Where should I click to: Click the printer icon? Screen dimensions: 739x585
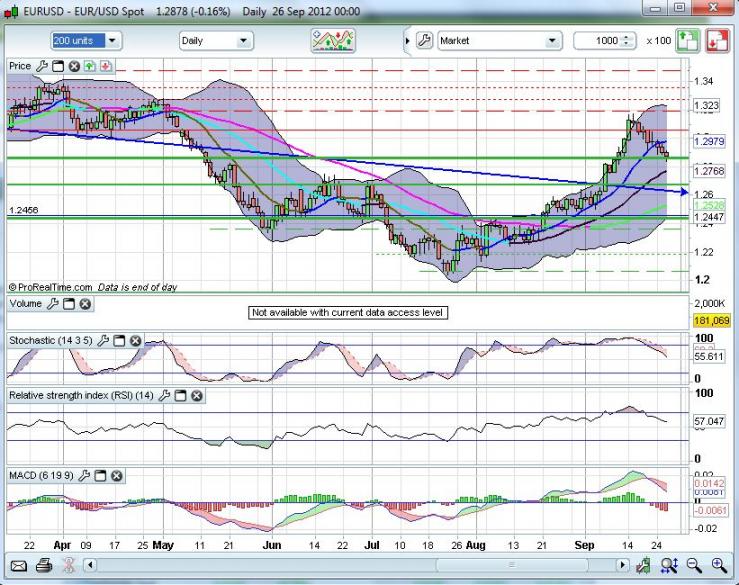(44, 565)
